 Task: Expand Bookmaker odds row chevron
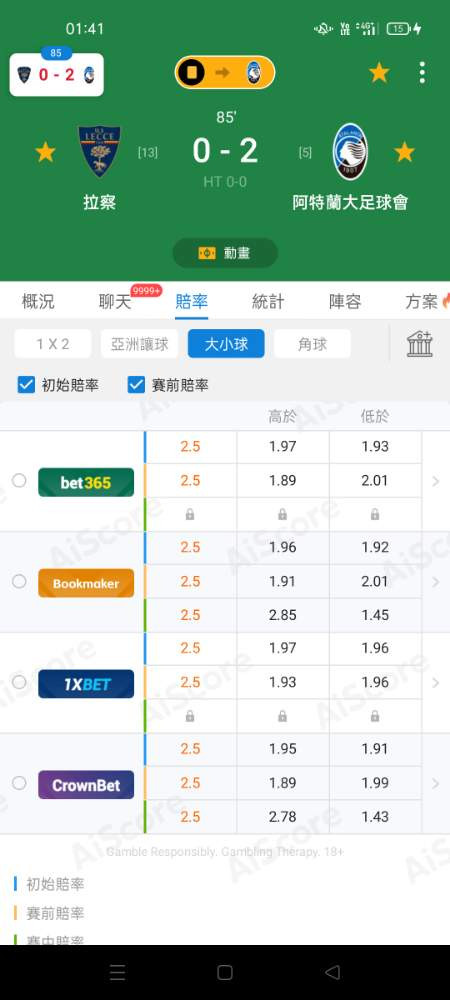coord(436,582)
